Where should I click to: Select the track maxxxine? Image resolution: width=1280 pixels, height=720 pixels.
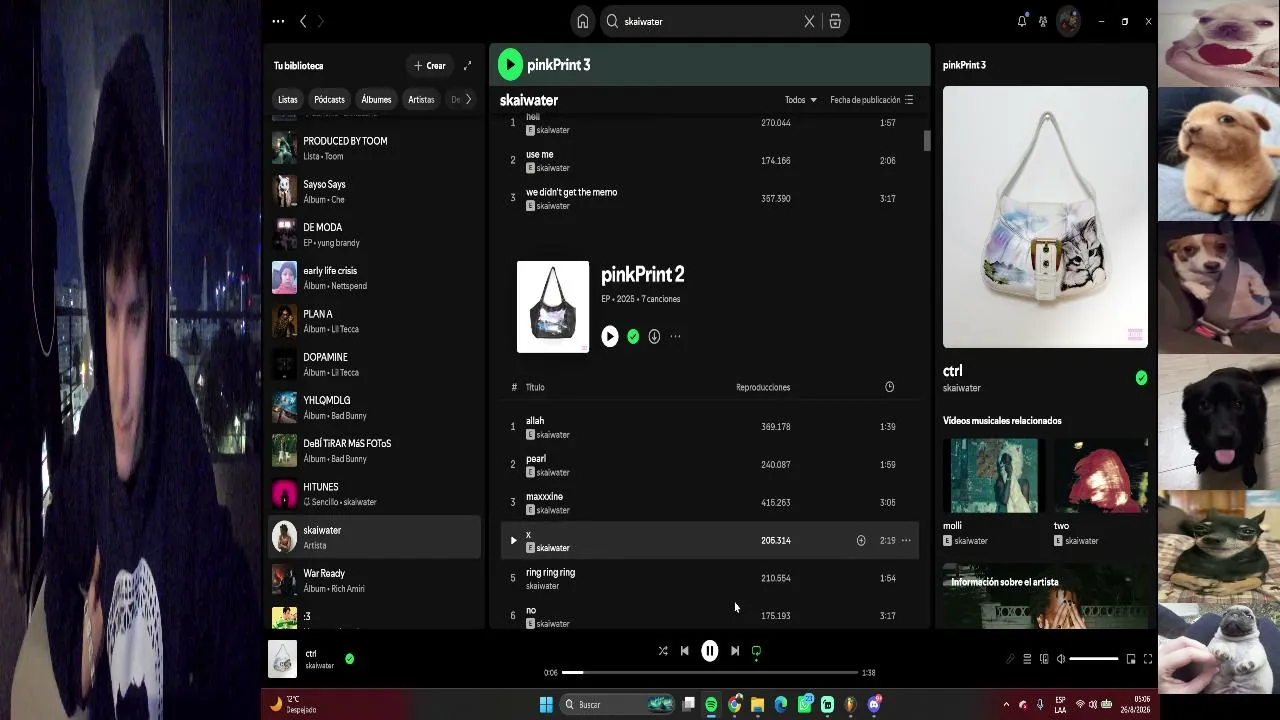point(710,503)
